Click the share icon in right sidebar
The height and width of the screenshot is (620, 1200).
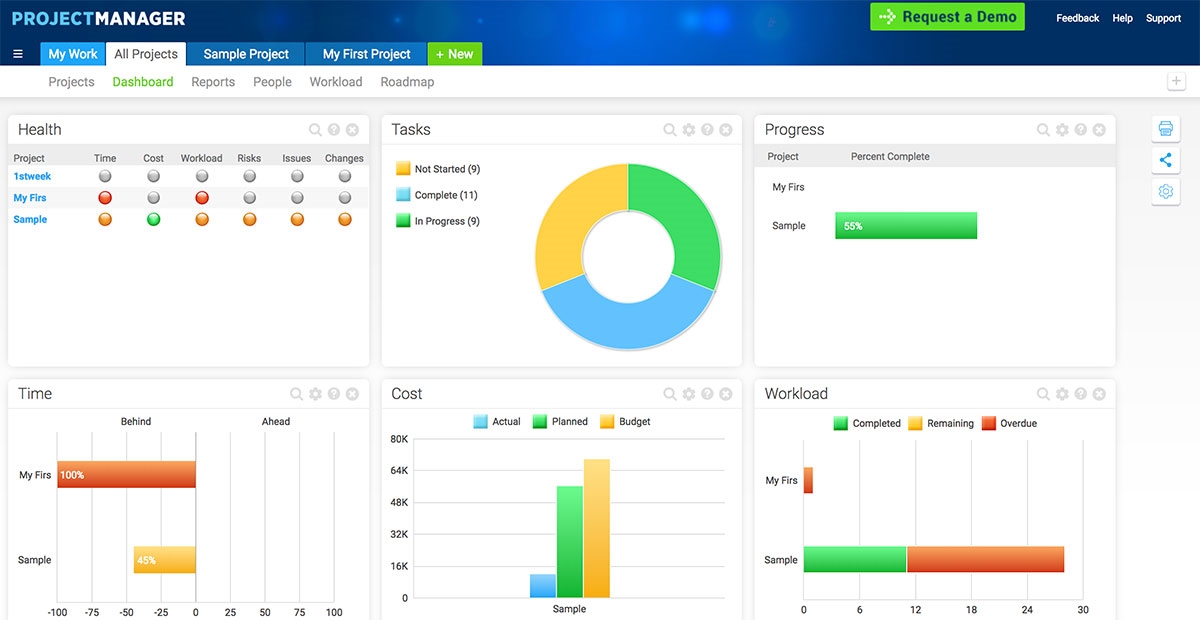tap(1165, 160)
